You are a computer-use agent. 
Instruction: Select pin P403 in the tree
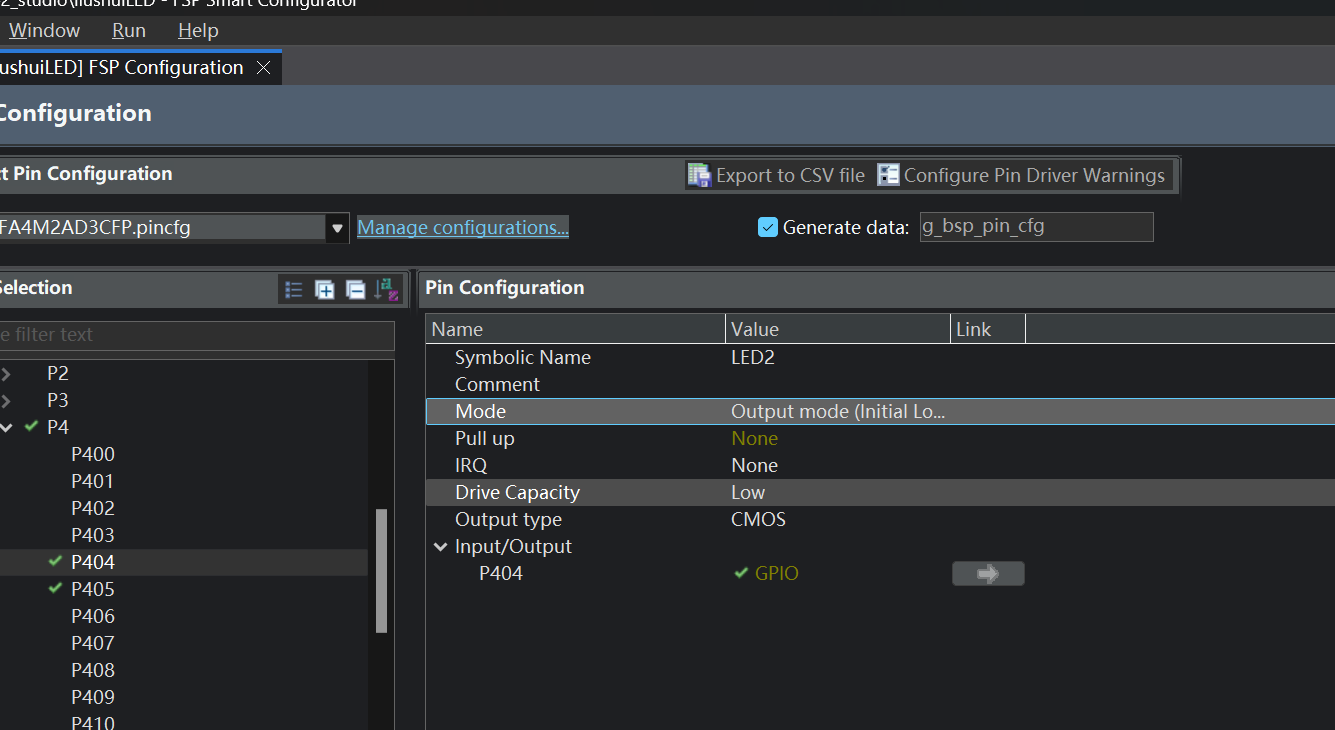coord(93,536)
